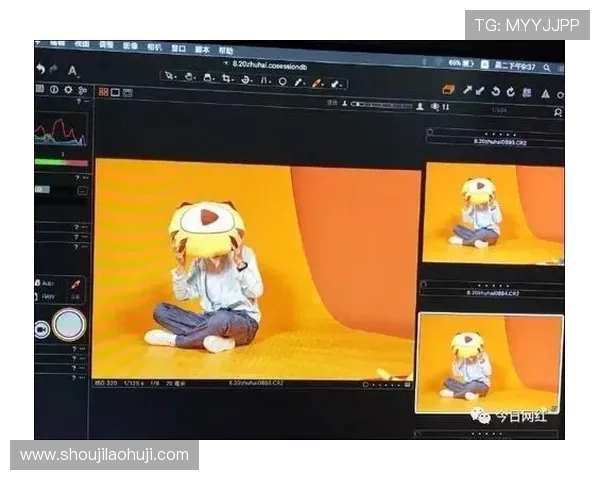Open the 脚本 menu
This screenshot has height=480, width=600.
tap(202, 50)
